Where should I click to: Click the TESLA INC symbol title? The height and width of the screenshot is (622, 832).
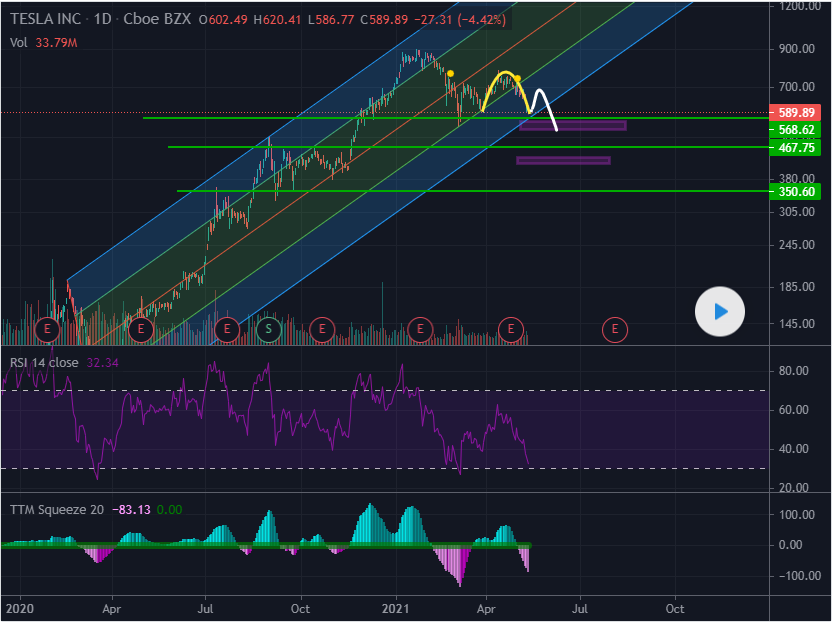[x=46, y=20]
